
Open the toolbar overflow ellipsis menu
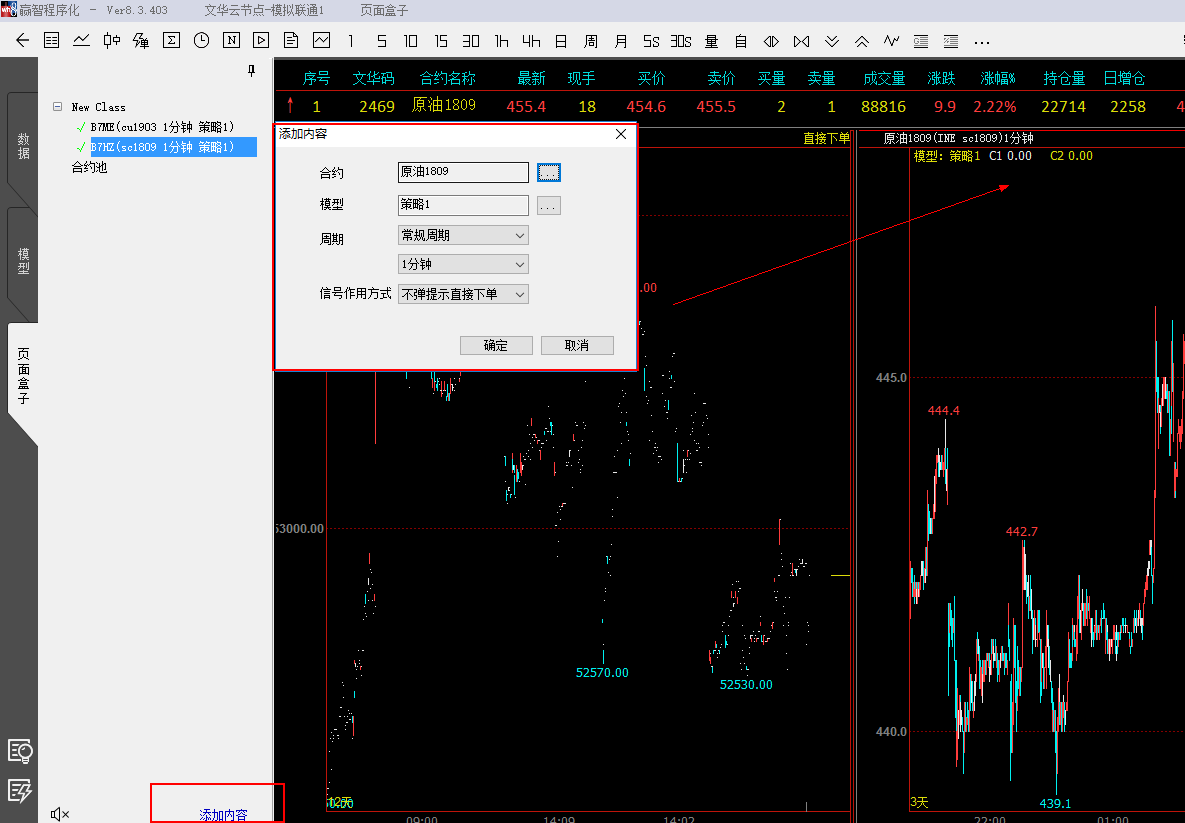tap(981, 41)
